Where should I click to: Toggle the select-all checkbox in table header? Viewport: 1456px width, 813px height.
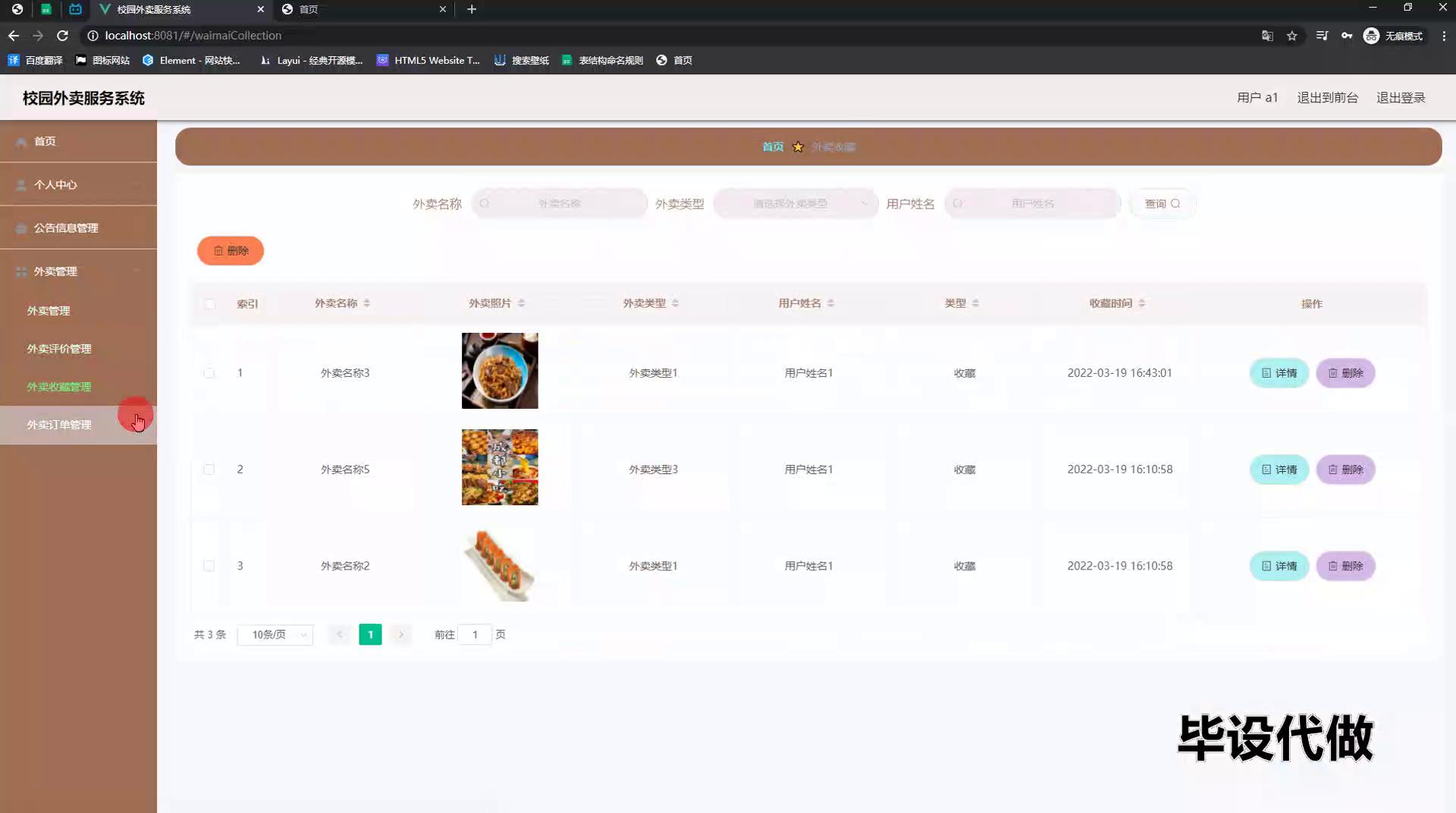pyautogui.click(x=209, y=304)
